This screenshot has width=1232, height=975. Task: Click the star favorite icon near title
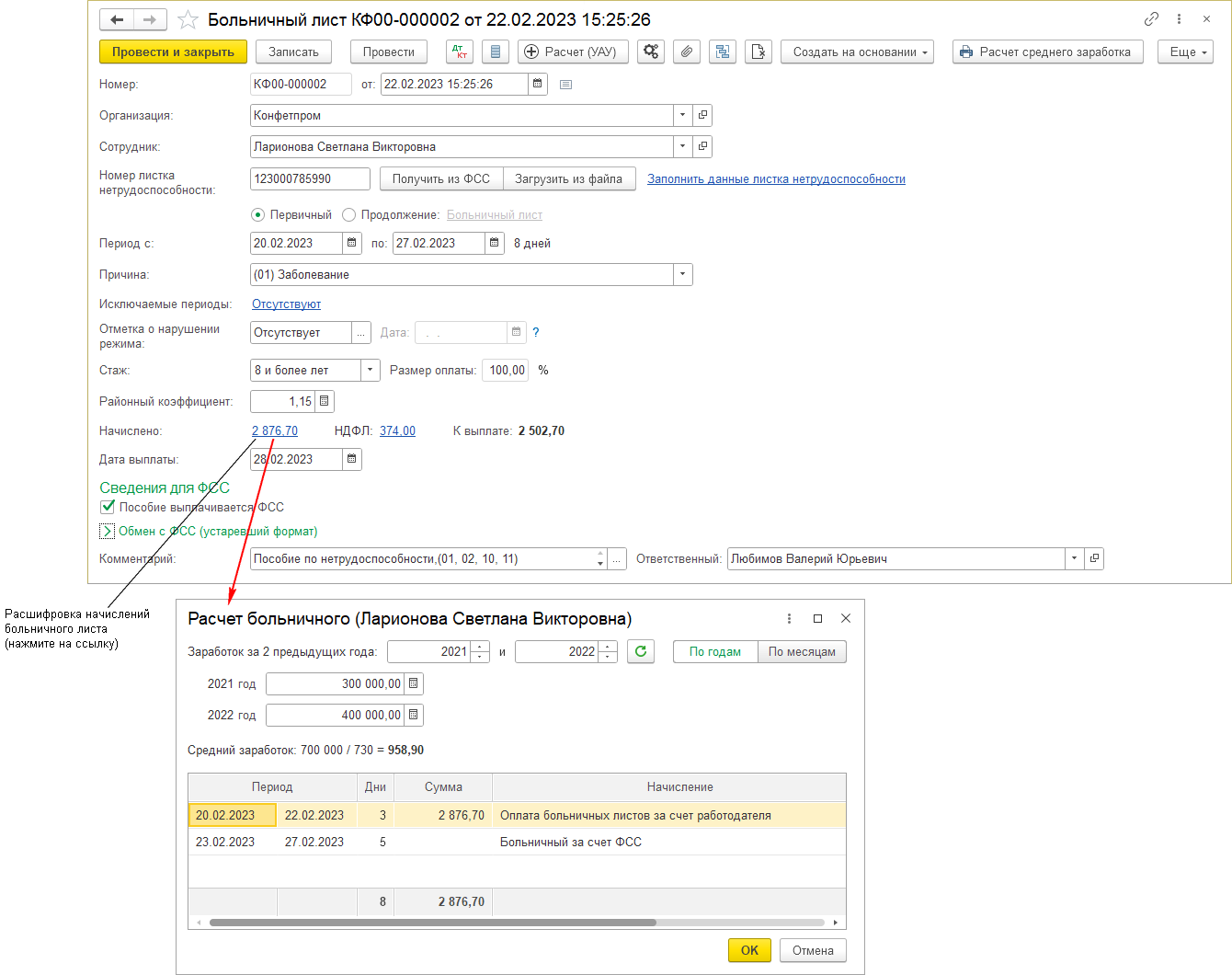[x=188, y=19]
